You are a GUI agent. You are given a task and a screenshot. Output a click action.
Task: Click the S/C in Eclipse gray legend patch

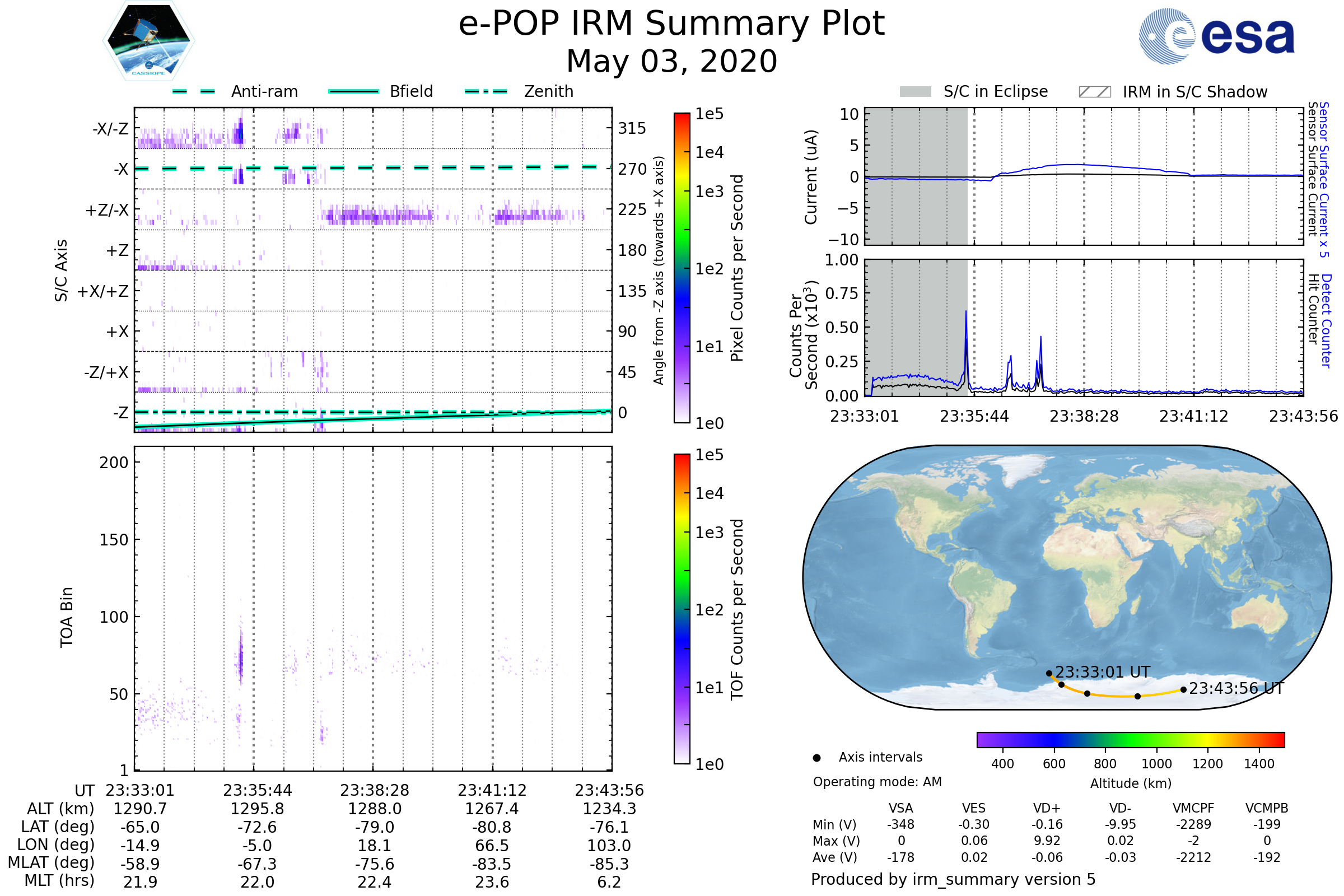coord(916,92)
